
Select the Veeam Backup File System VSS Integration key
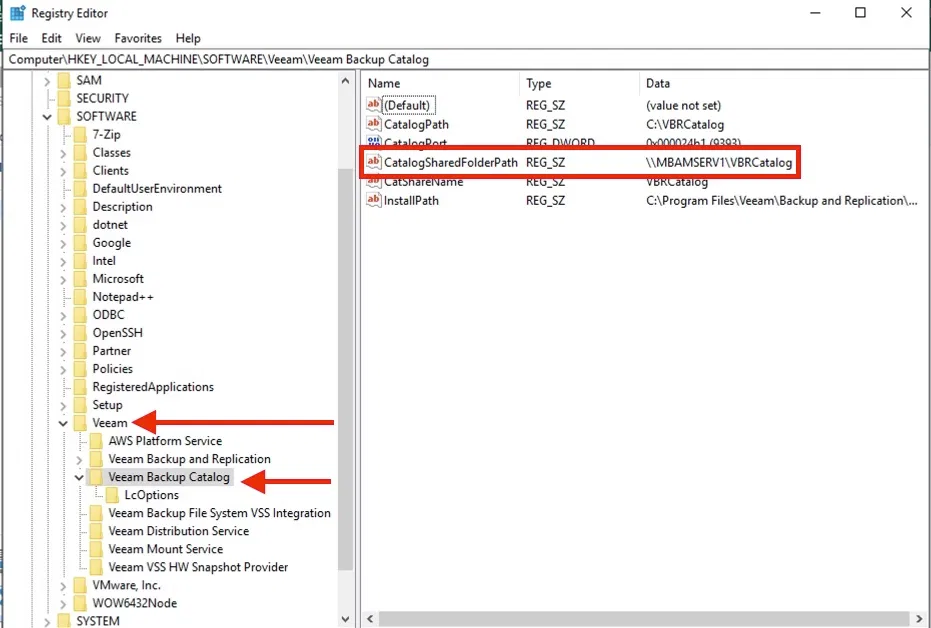(x=219, y=513)
